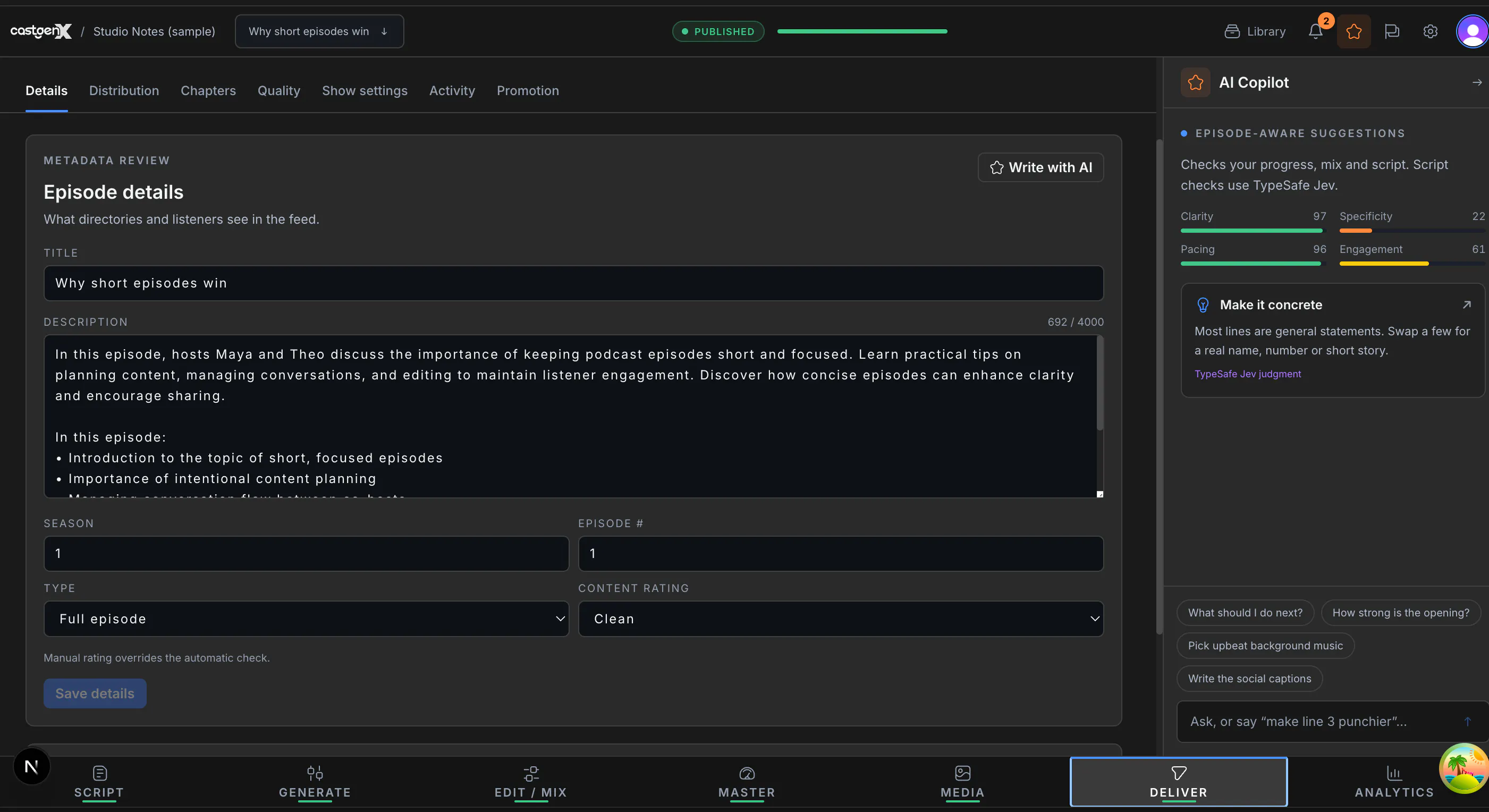Open the Generate stage

pyautogui.click(x=315, y=782)
